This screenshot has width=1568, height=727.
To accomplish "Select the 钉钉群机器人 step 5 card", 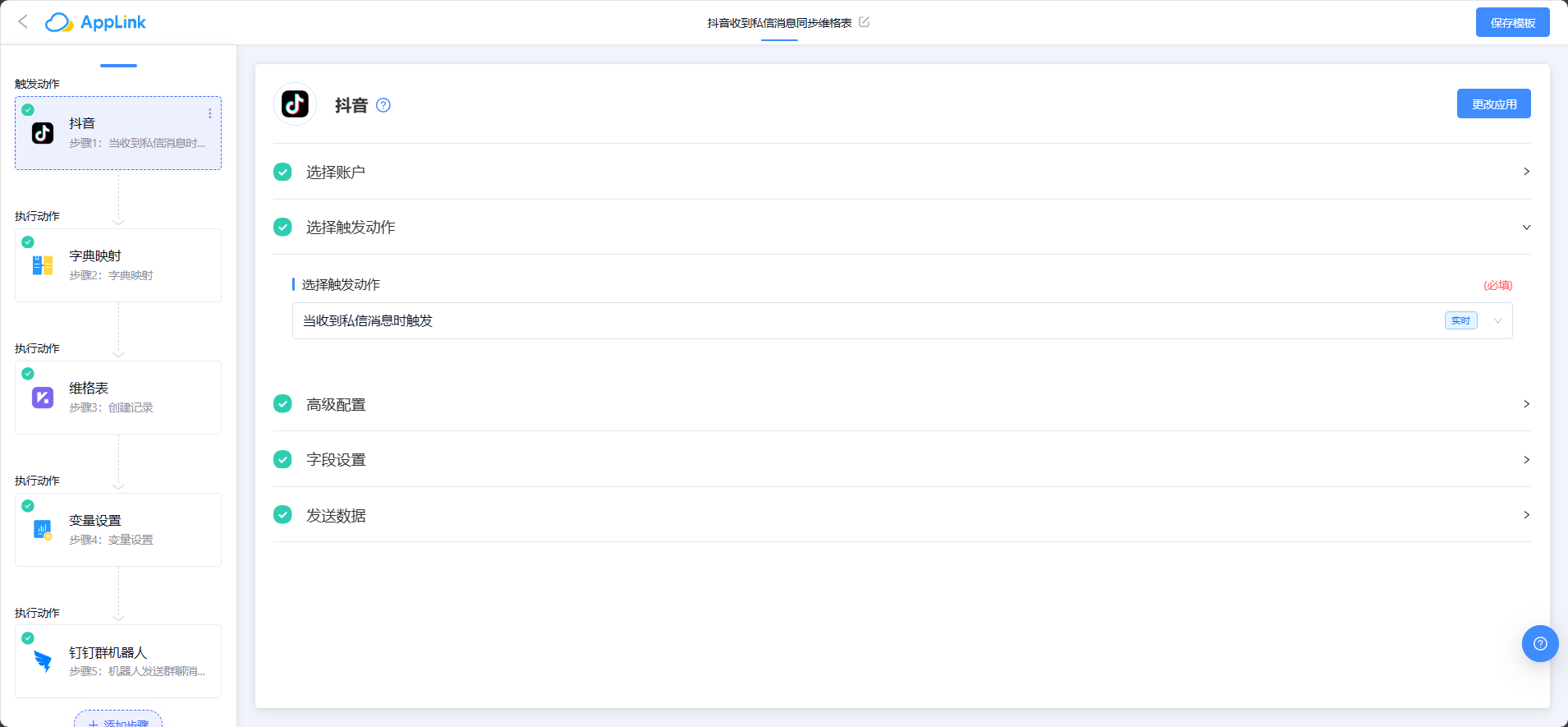I will [x=118, y=661].
